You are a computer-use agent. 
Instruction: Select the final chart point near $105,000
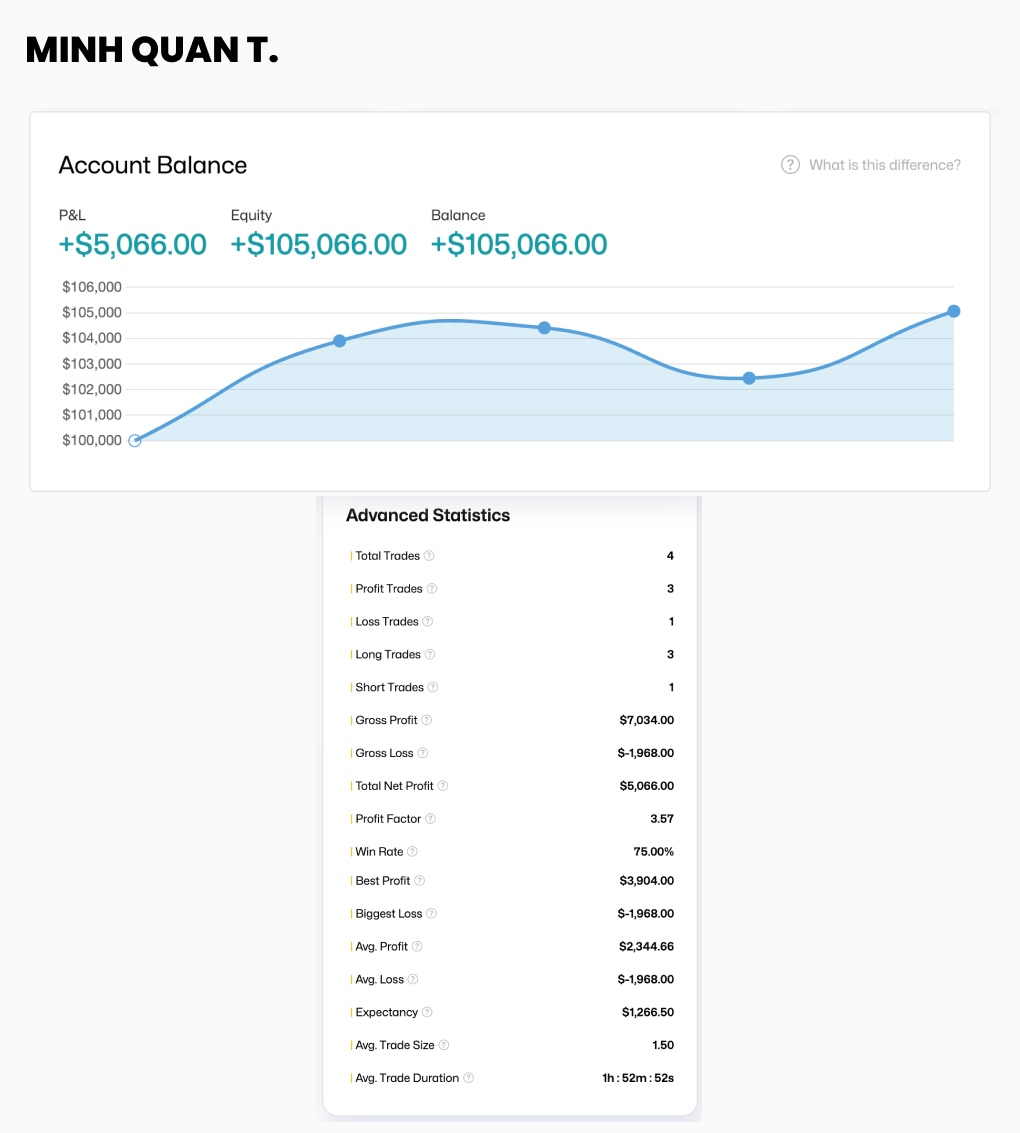click(954, 311)
